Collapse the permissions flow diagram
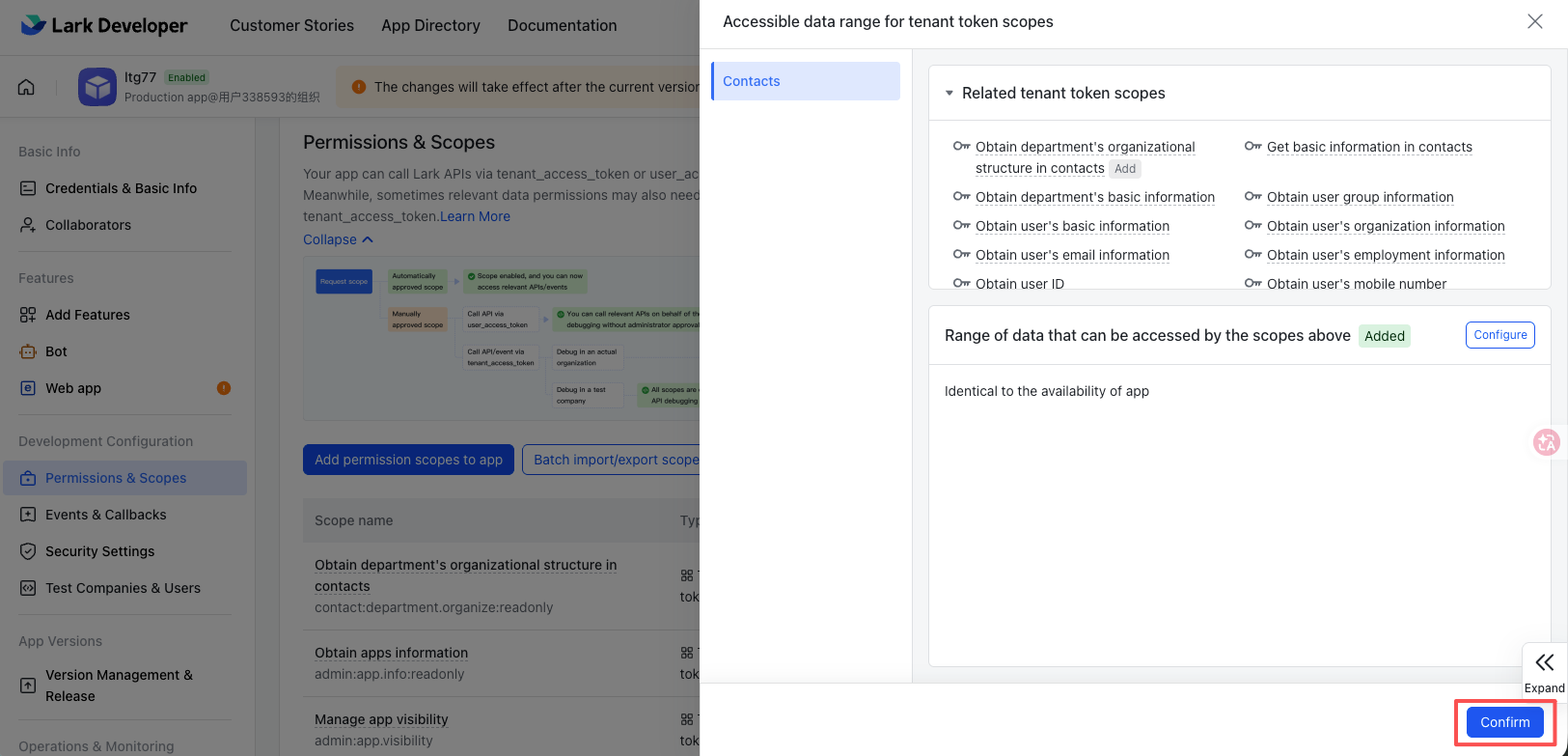This screenshot has height=756, width=1568. click(338, 239)
